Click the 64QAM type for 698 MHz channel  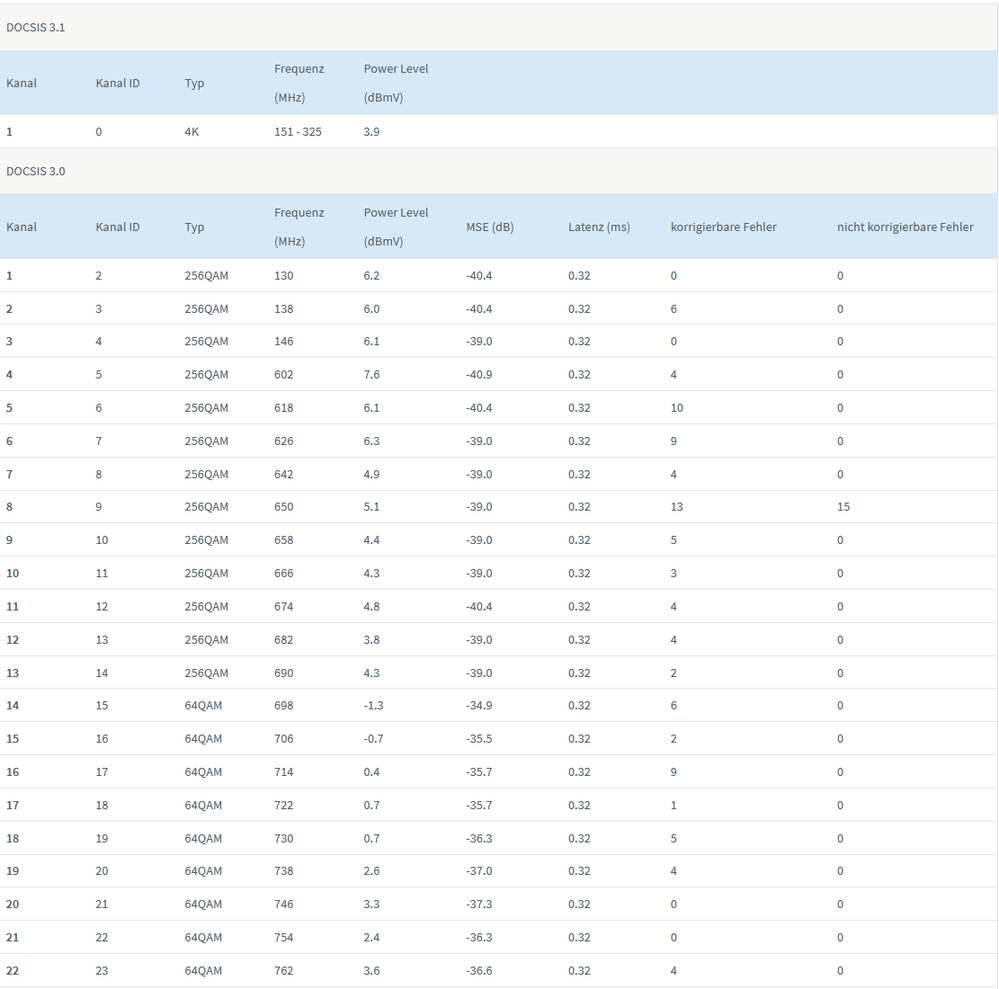pos(203,706)
